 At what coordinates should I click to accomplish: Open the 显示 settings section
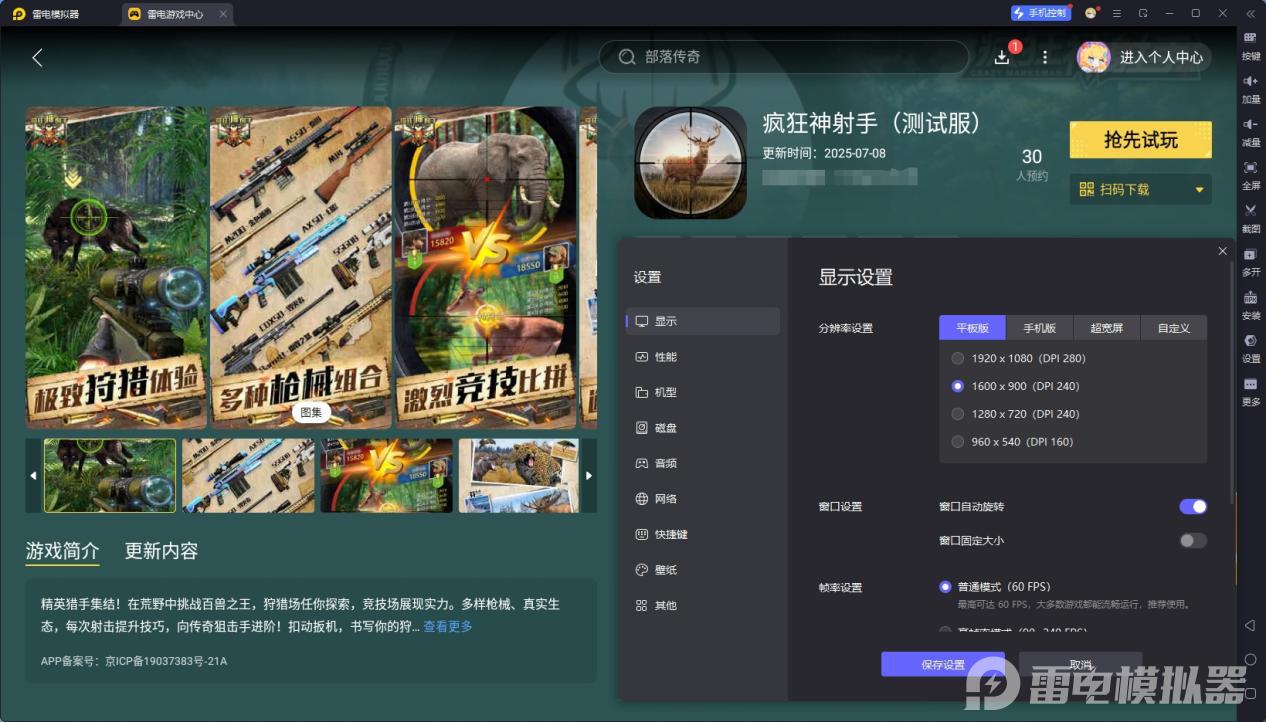pos(703,321)
